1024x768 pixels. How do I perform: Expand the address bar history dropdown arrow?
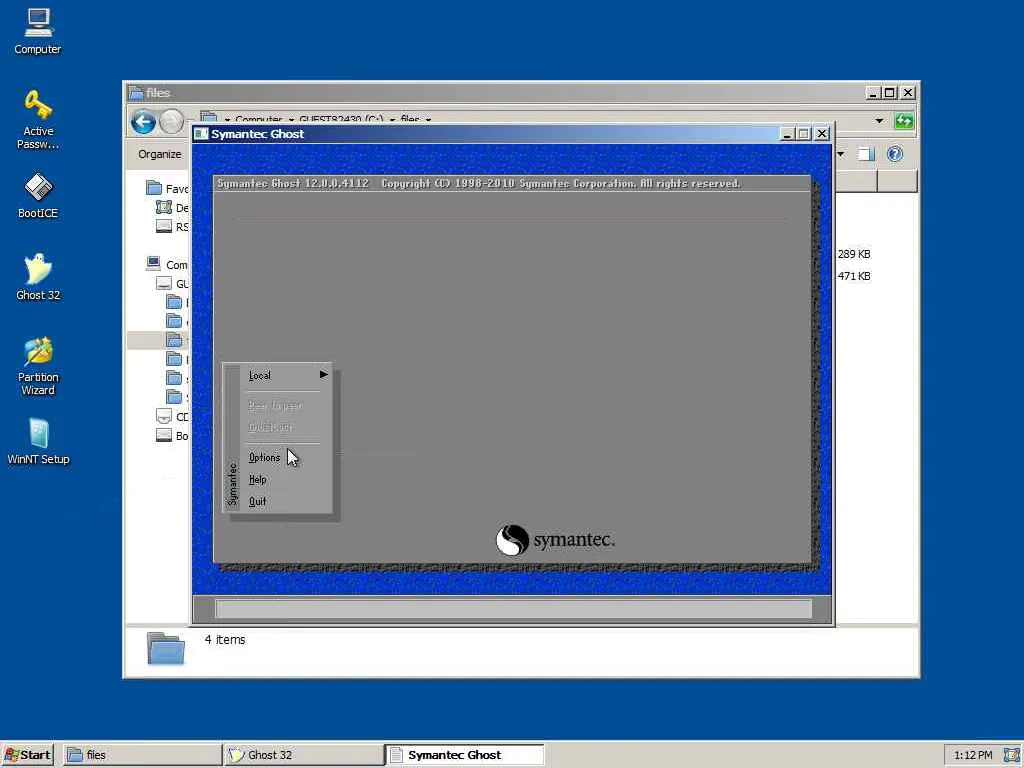879,121
